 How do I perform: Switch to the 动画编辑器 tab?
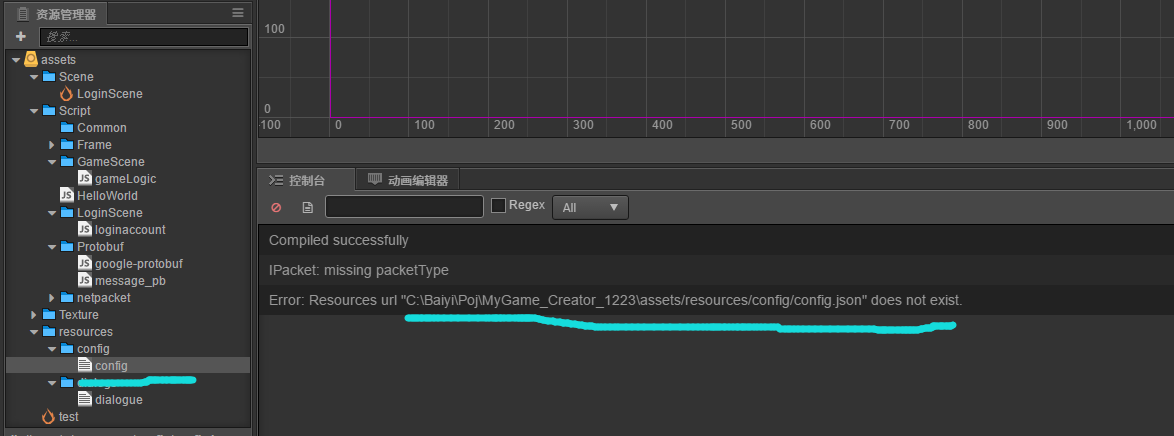[408, 180]
